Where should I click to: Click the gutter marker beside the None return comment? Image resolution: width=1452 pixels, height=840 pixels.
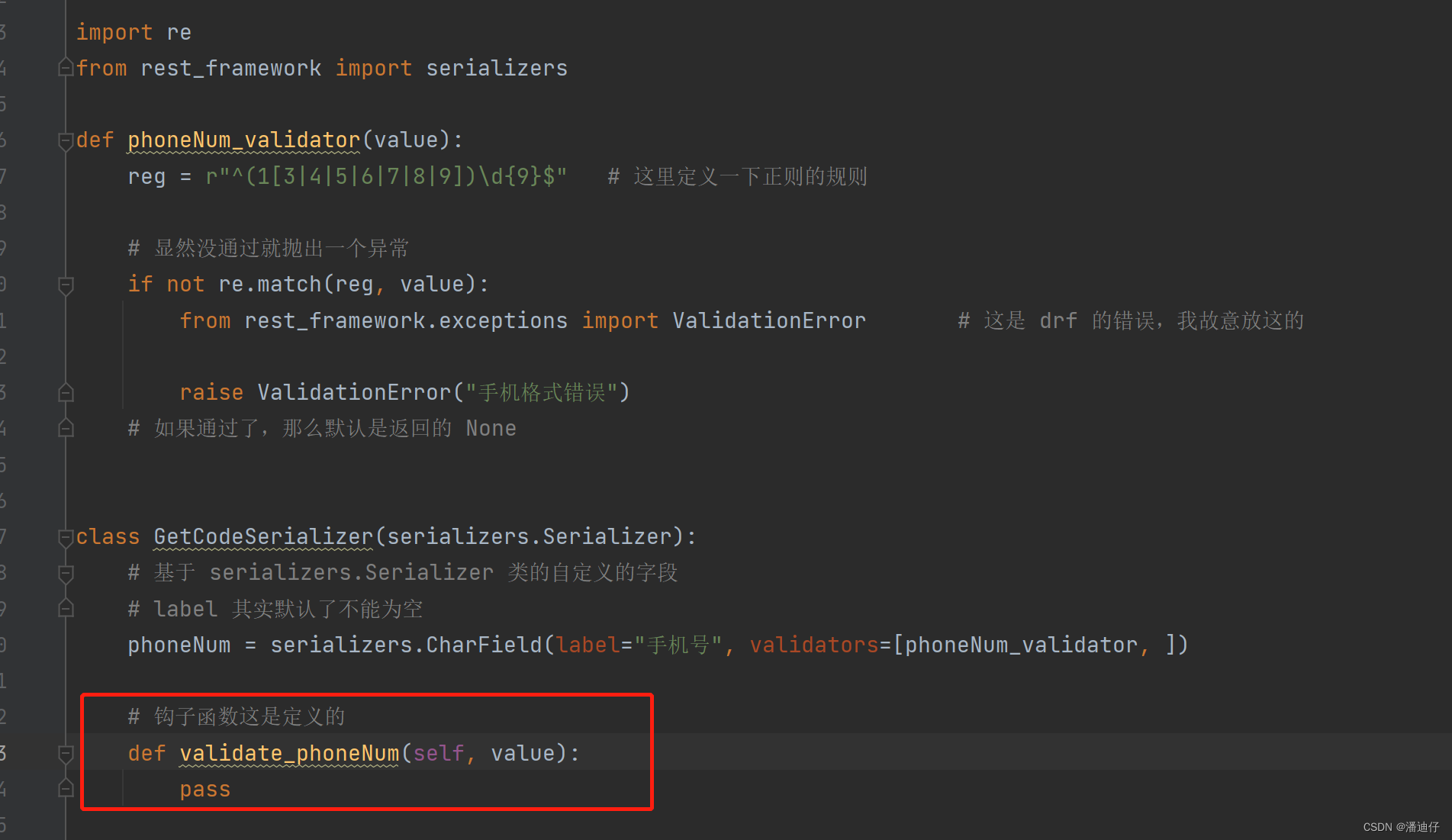click(x=66, y=428)
